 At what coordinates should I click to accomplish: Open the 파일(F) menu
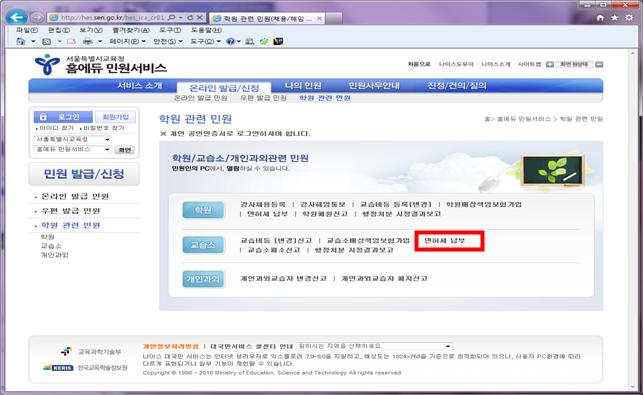[27, 30]
